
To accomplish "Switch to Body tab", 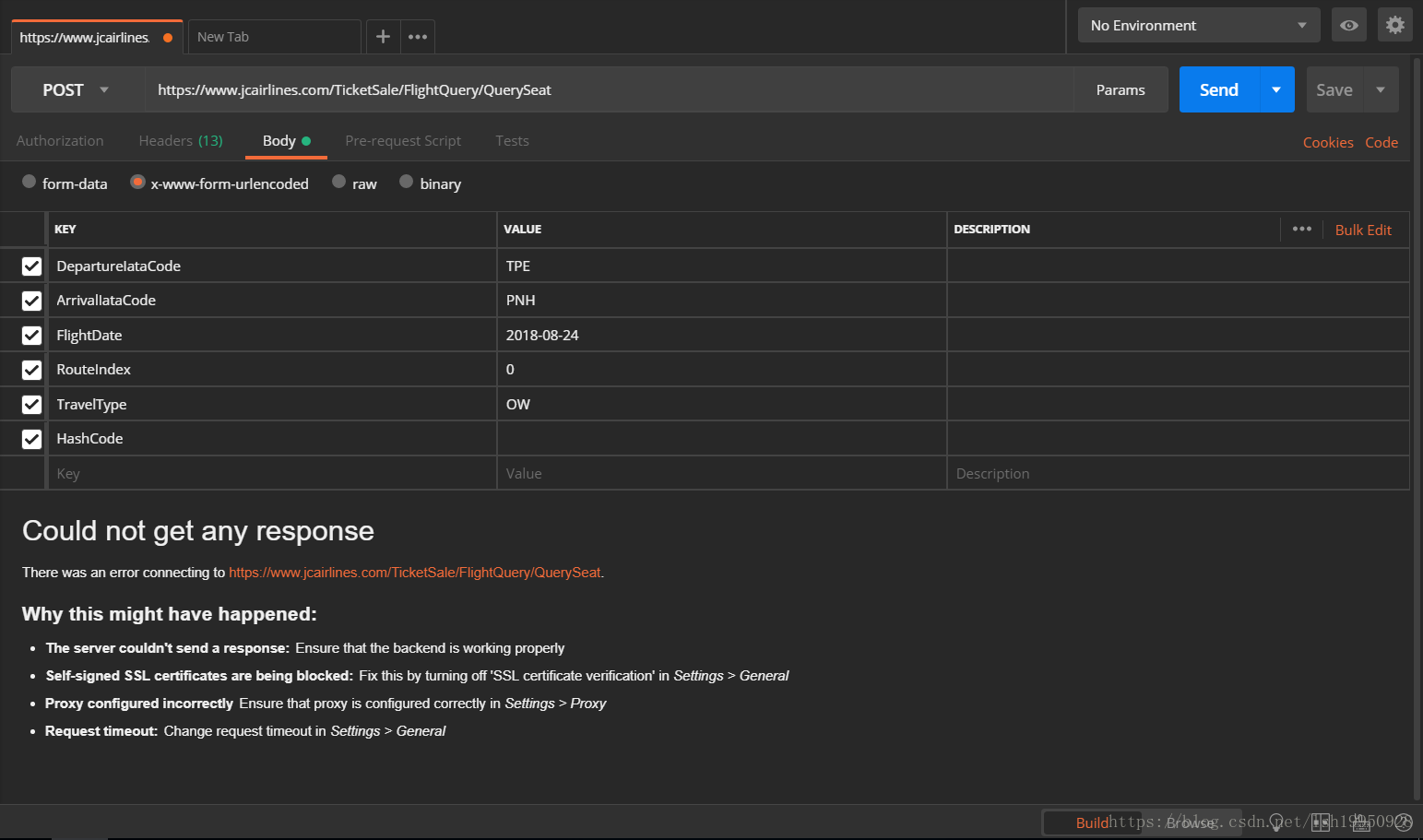I will click(286, 141).
